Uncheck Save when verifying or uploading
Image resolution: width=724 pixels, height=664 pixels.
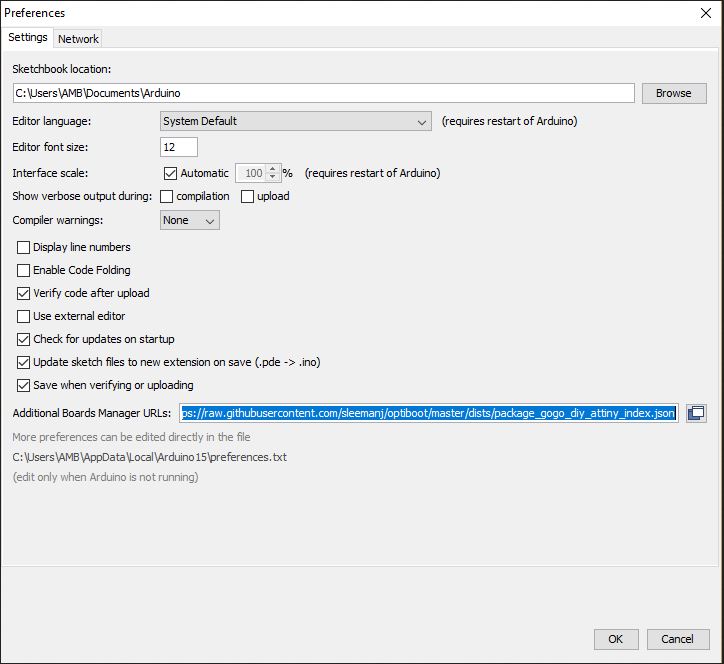point(23,385)
